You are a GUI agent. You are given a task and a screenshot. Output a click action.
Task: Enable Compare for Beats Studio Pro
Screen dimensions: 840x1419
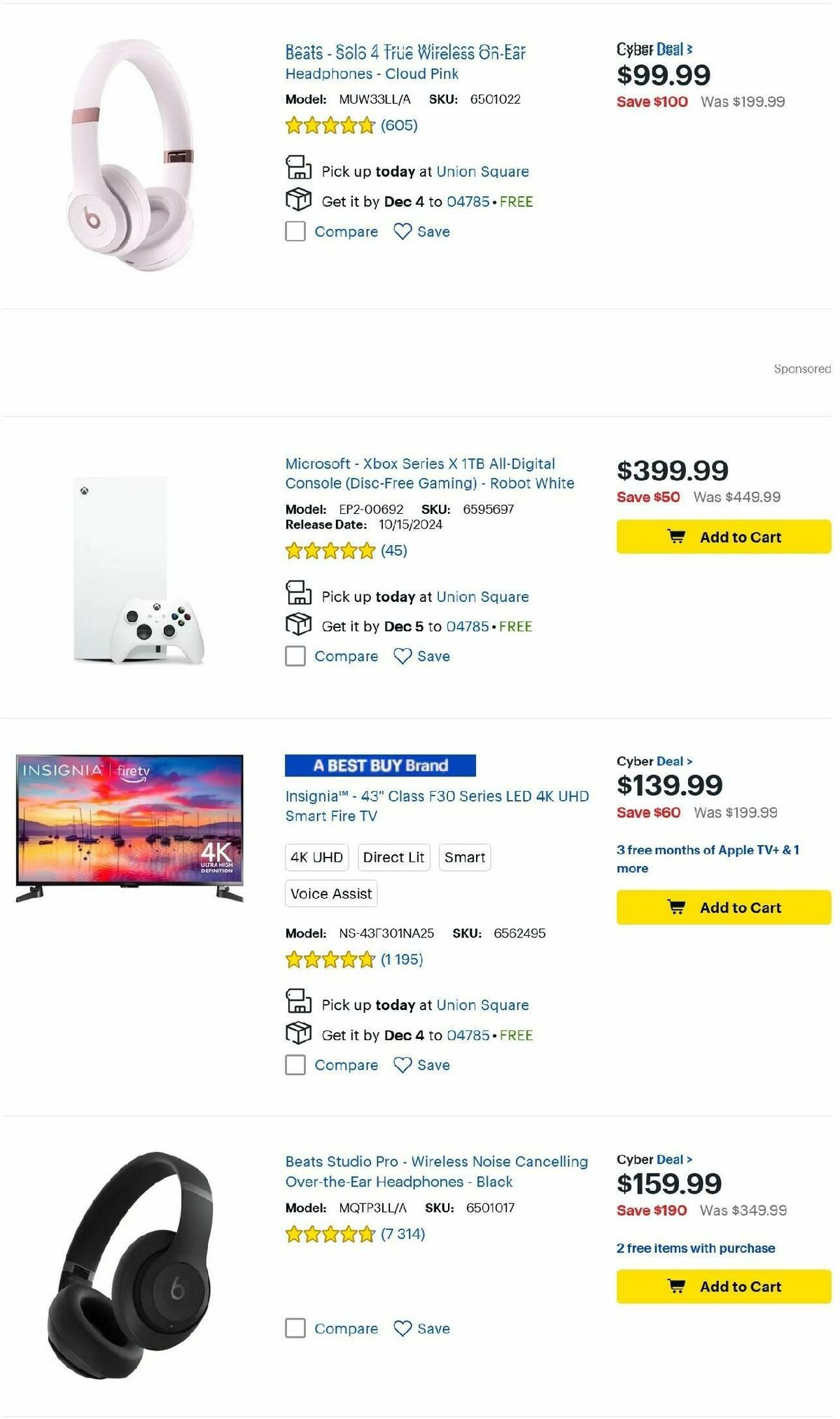(x=294, y=1328)
